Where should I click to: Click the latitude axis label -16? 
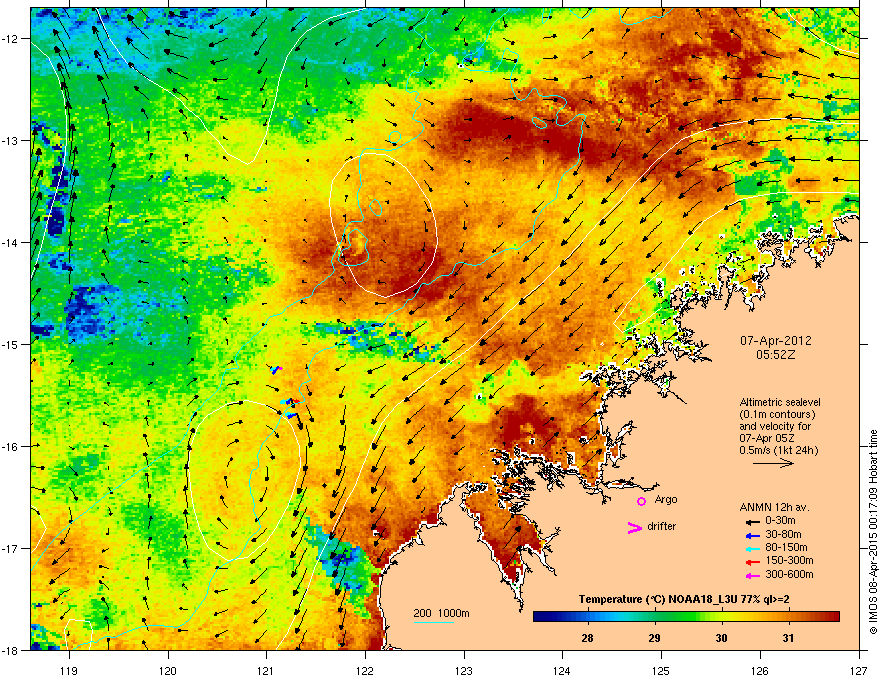pos(10,447)
